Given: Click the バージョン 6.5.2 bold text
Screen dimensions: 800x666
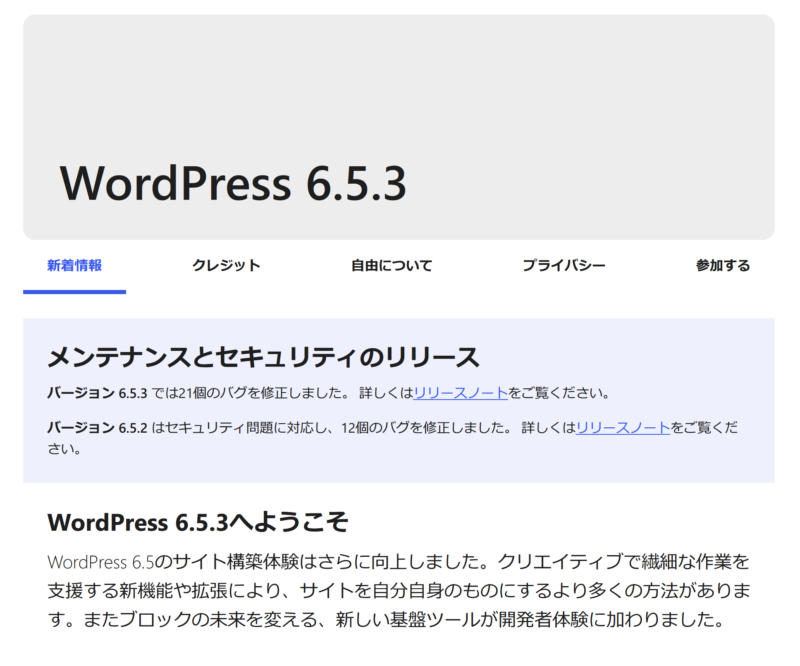Looking at the screenshot, I should (97, 428).
